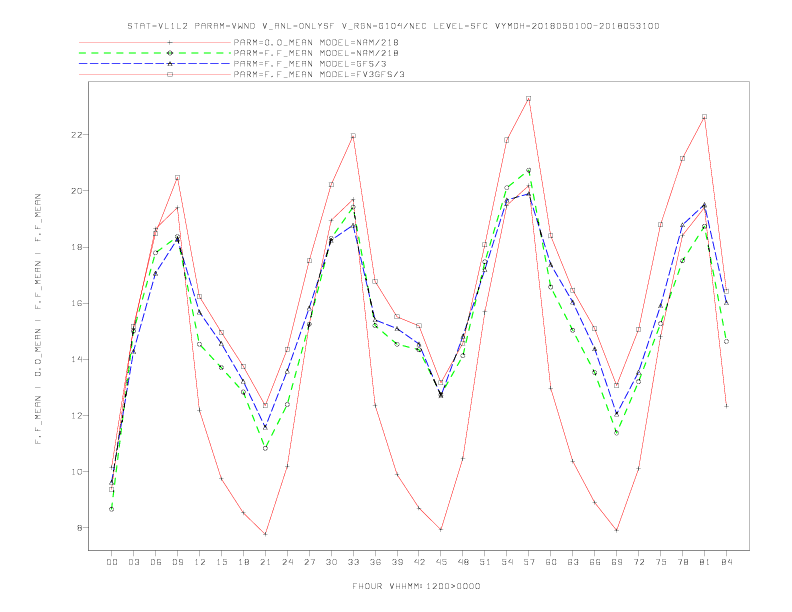
Task: Click y-axis tick label 14
Action: click(77, 360)
